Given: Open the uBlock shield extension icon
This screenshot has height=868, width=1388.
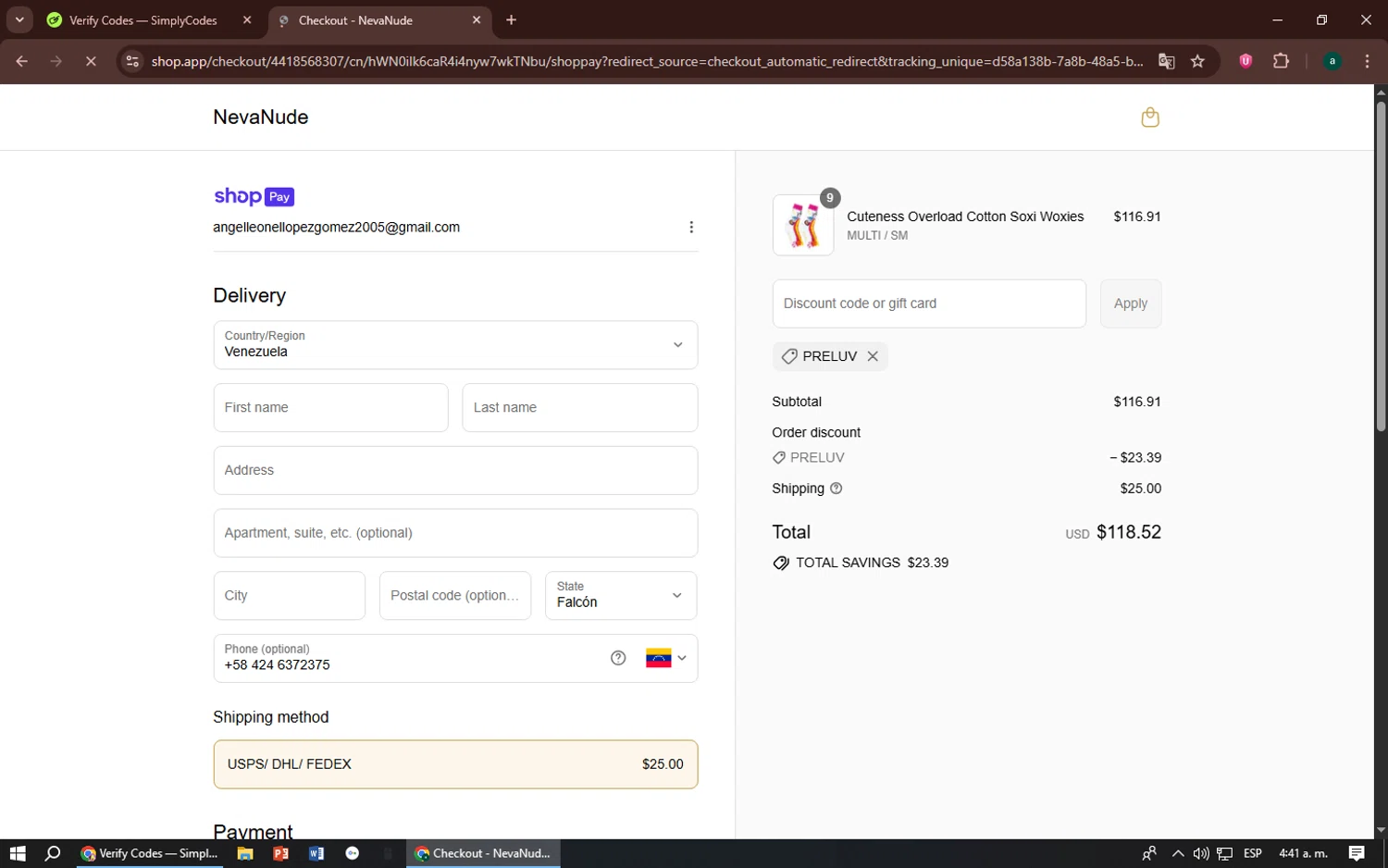Looking at the screenshot, I should [1245, 61].
